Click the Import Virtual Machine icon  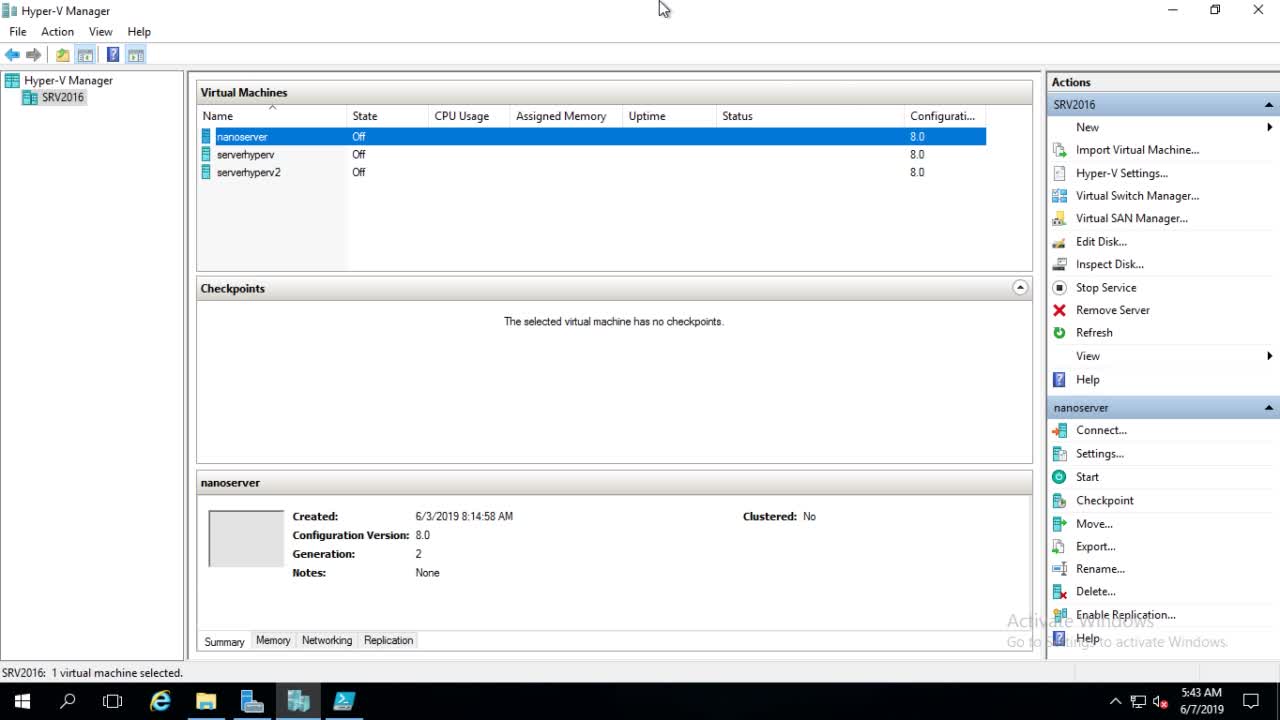pos(1059,150)
